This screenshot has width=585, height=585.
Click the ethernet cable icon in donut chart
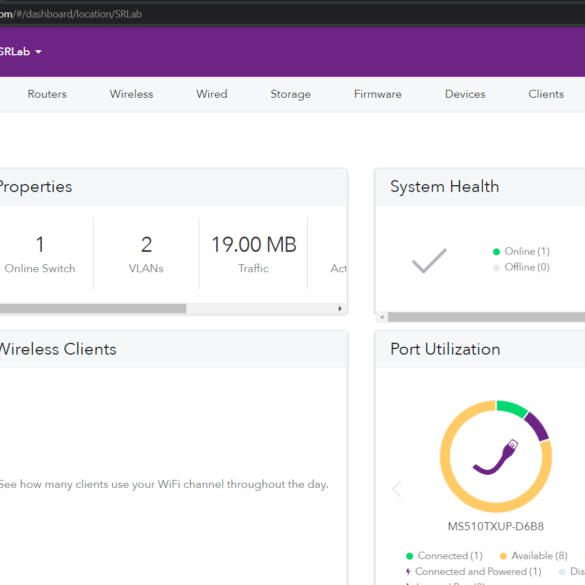pyautogui.click(x=496, y=457)
